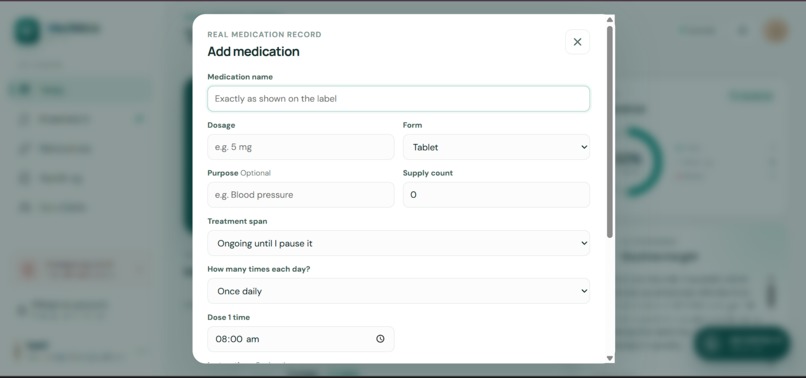Open the Form dropdown showing Tablet

496,147
